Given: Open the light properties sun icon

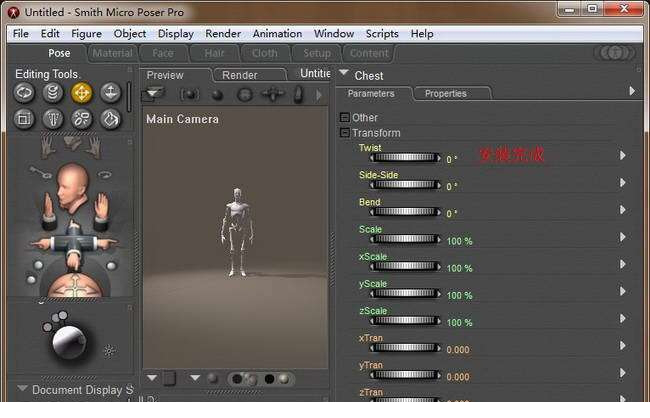Looking at the screenshot, I should coord(109,351).
